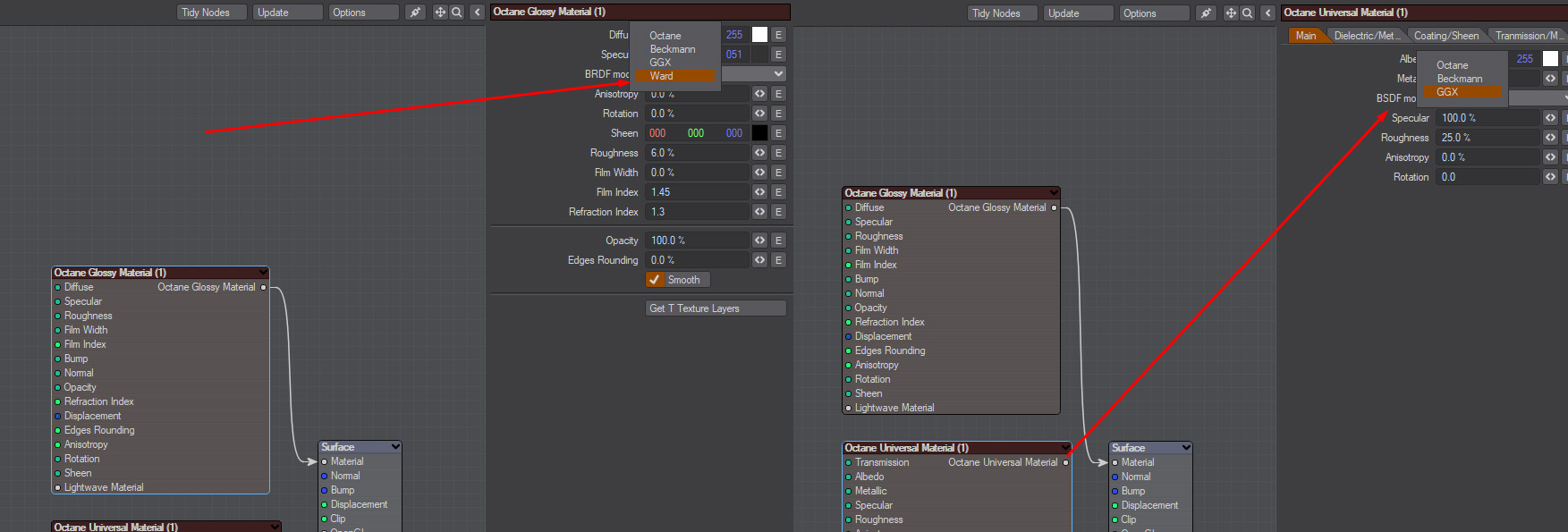This screenshot has height=532, width=1568.
Task: Click the white Diffuse color swatch
Action: pos(759,35)
